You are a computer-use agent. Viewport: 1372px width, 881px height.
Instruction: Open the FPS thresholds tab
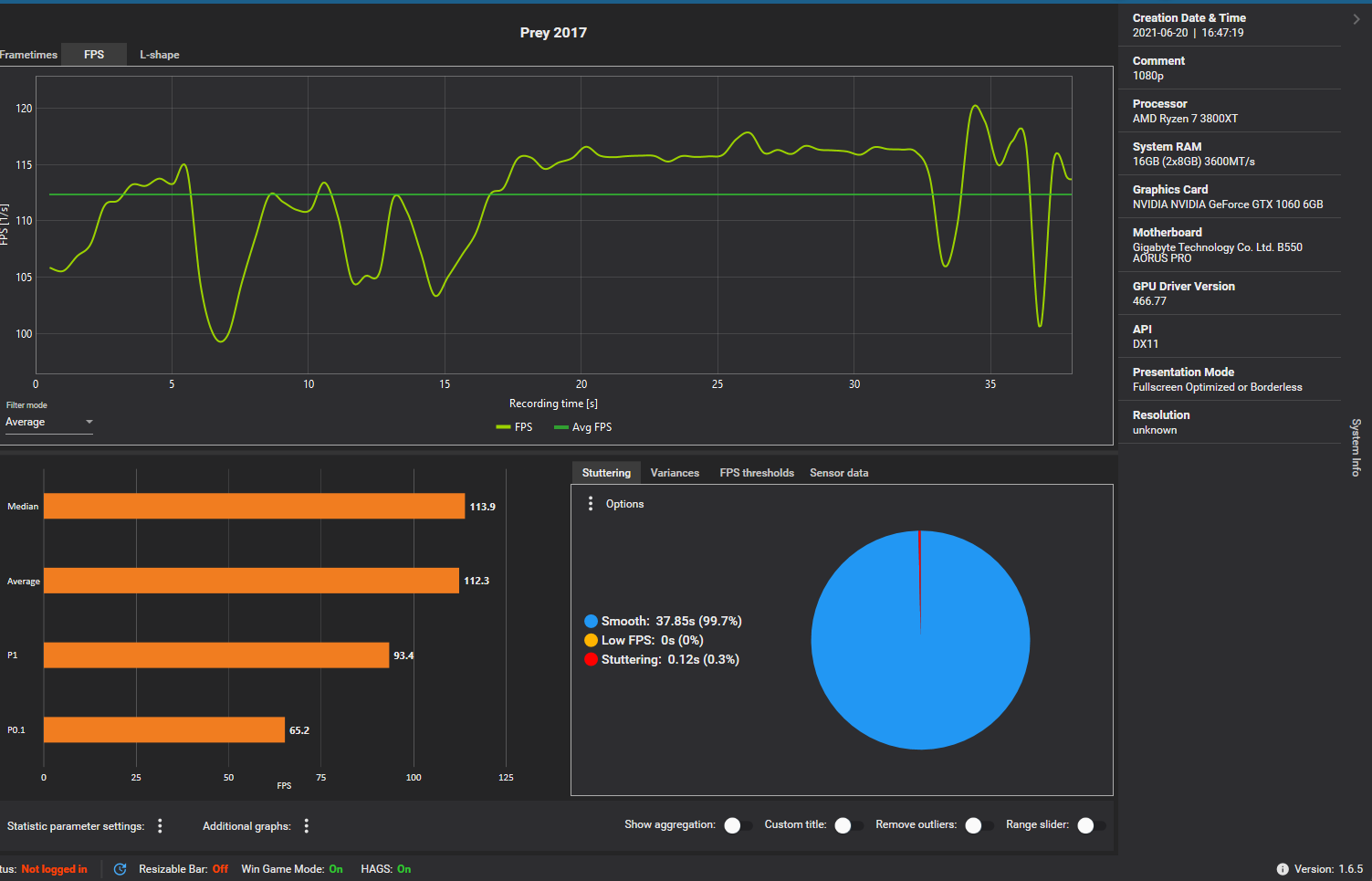coord(757,473)
